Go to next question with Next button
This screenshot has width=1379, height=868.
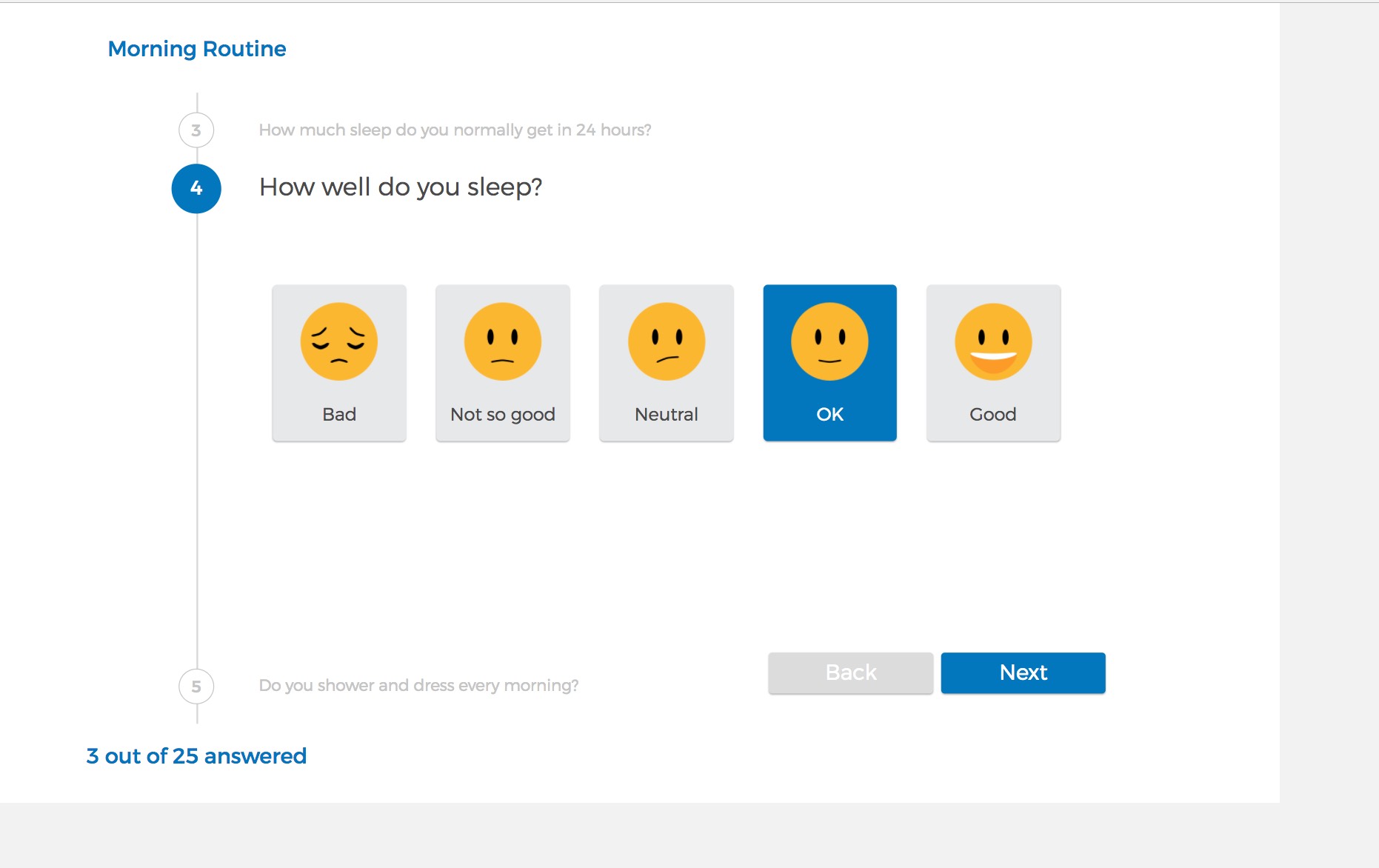point(1023,672)
